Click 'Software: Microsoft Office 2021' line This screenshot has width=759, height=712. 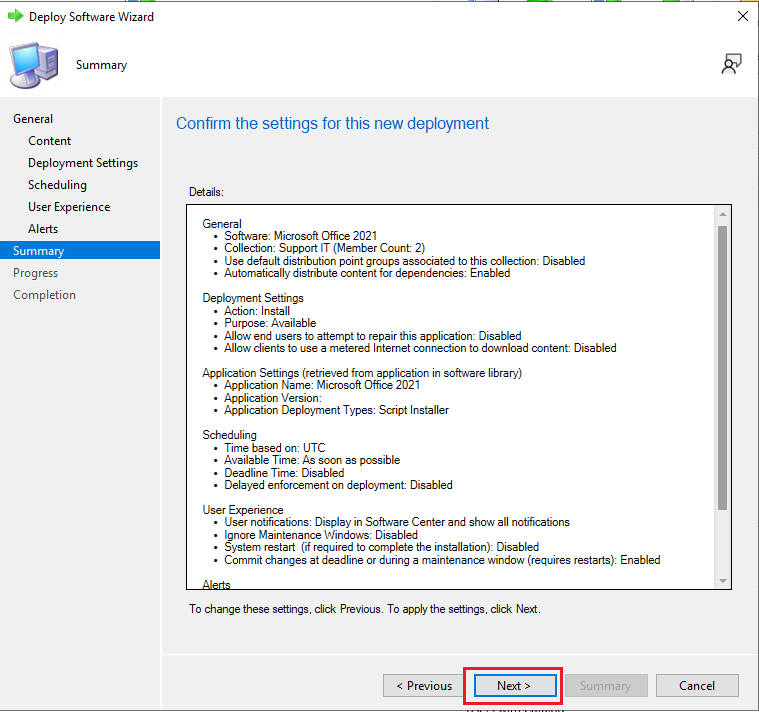[x=301, y=236]
